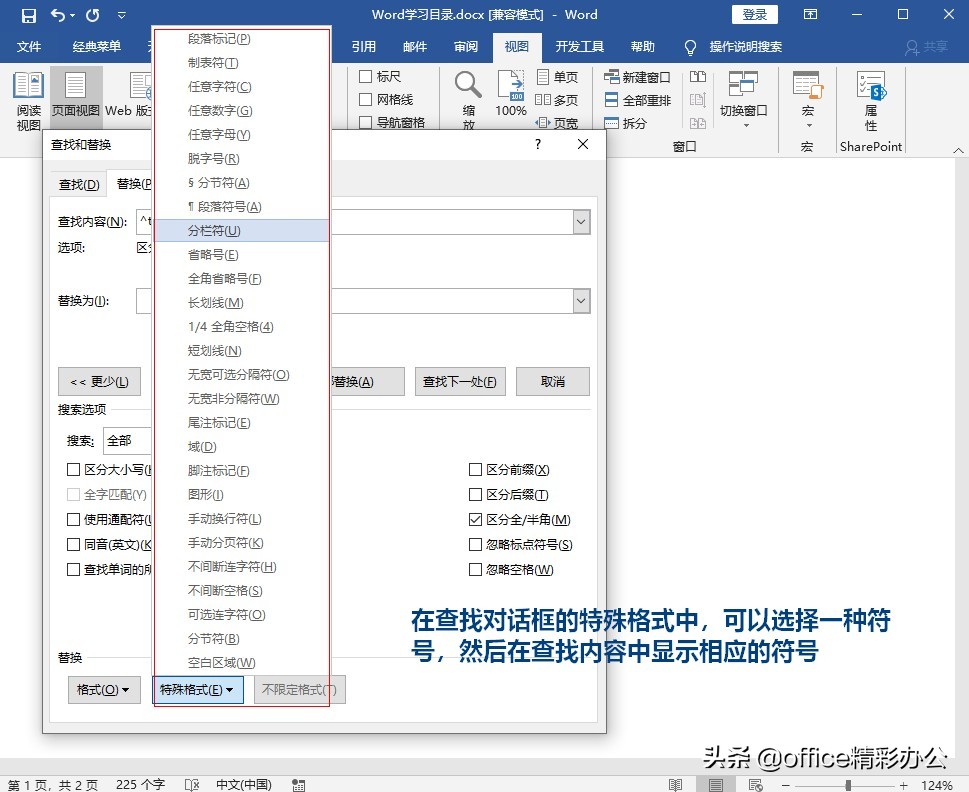Viewport: 969px width, 792px height.
Task: Open the 格式(O) dropdown button
Action: point(103,689)
